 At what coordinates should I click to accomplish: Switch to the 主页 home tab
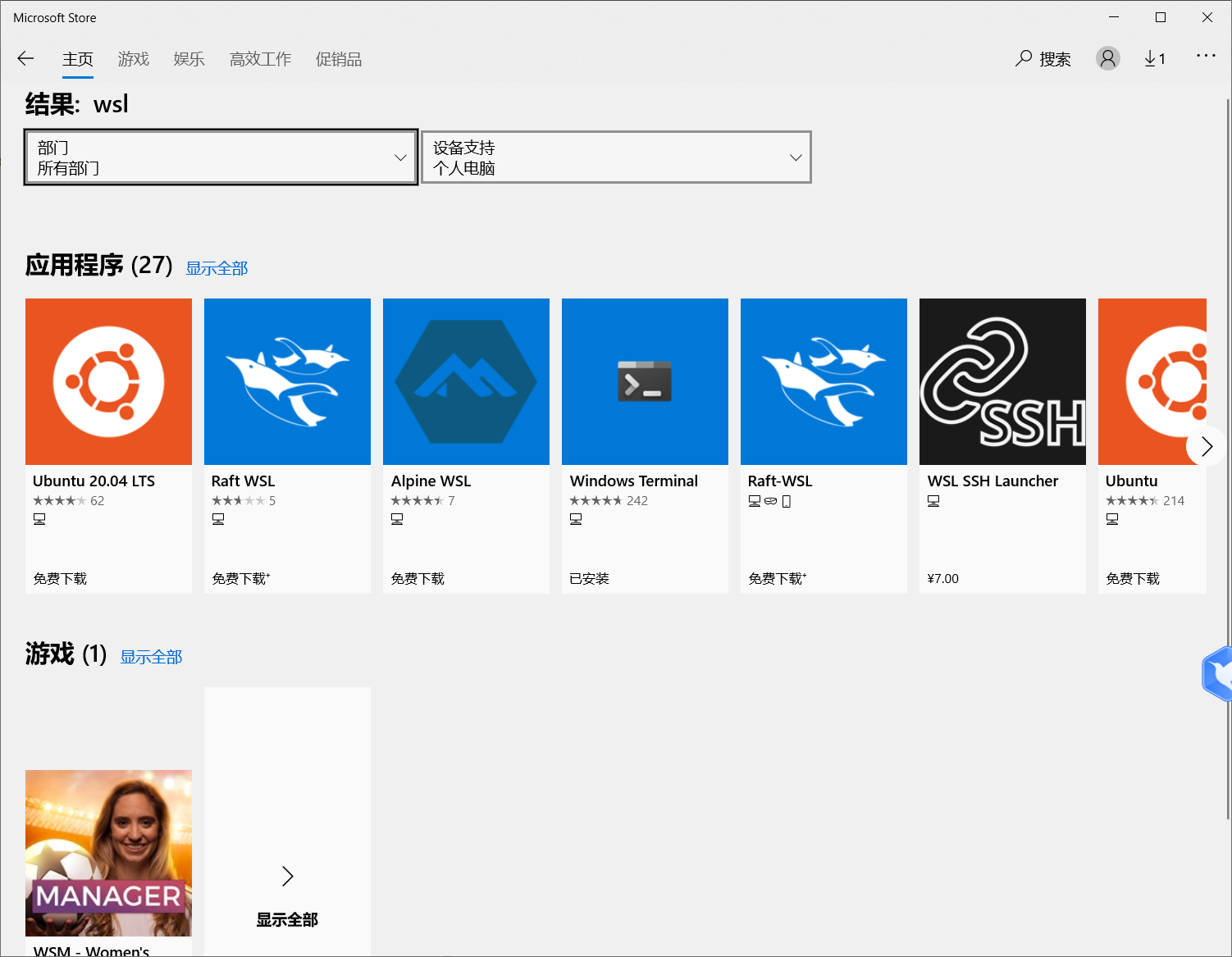pyautogui.click(x=78, y=59)
